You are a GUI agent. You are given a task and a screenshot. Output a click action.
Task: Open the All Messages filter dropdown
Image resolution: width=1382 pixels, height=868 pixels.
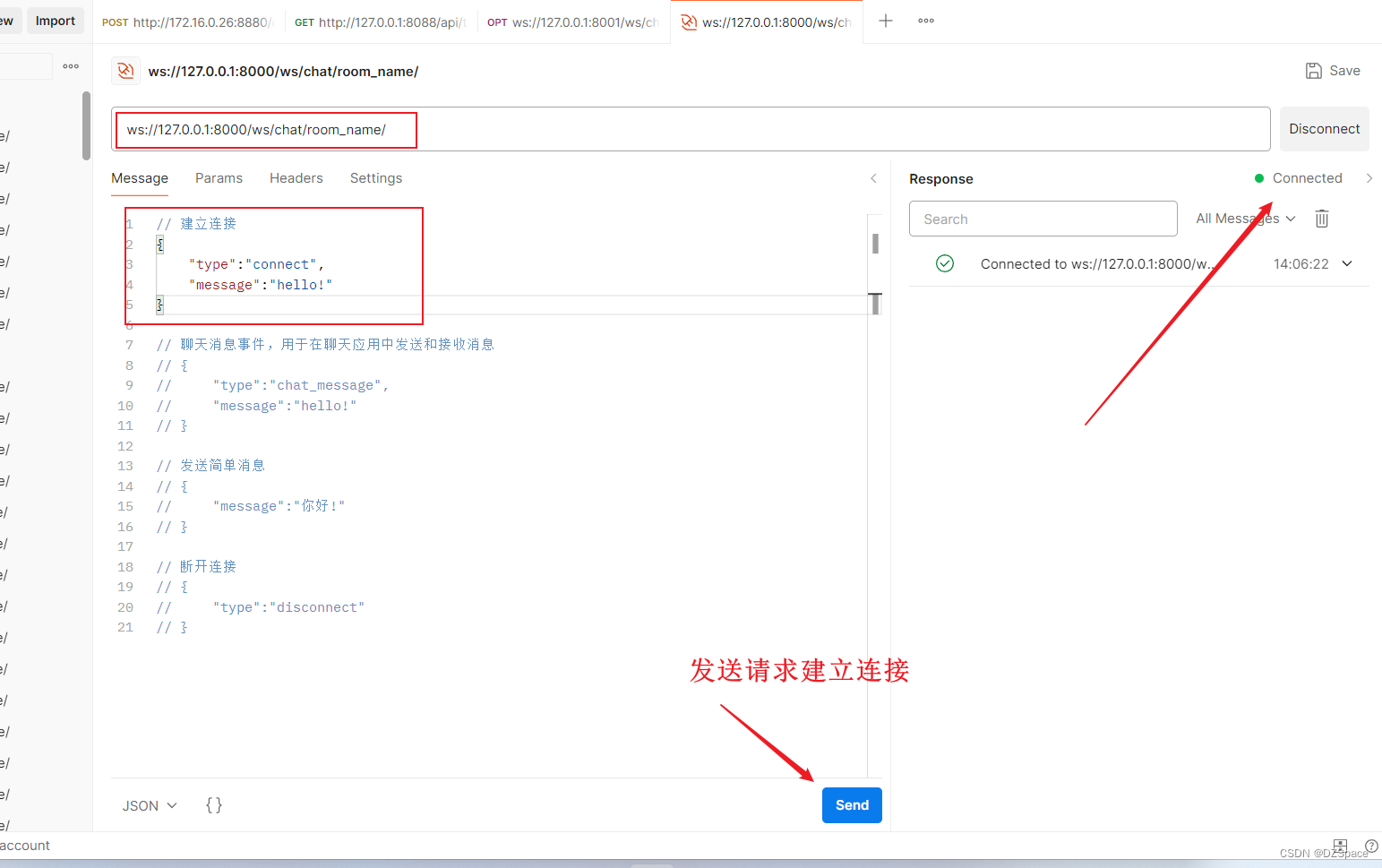(x=1244, y=218)
